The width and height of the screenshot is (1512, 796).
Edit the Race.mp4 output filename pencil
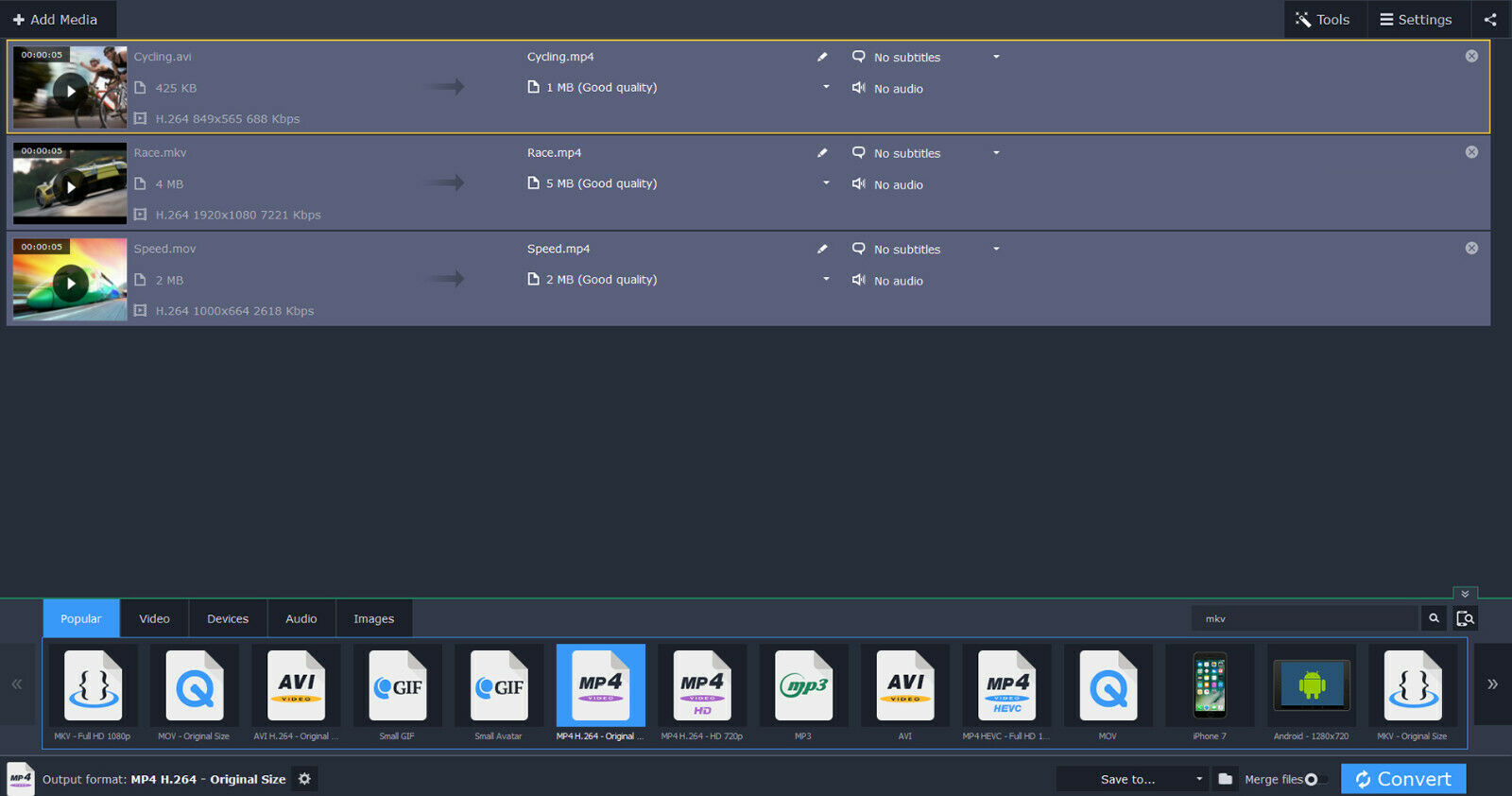pos(822,152)
